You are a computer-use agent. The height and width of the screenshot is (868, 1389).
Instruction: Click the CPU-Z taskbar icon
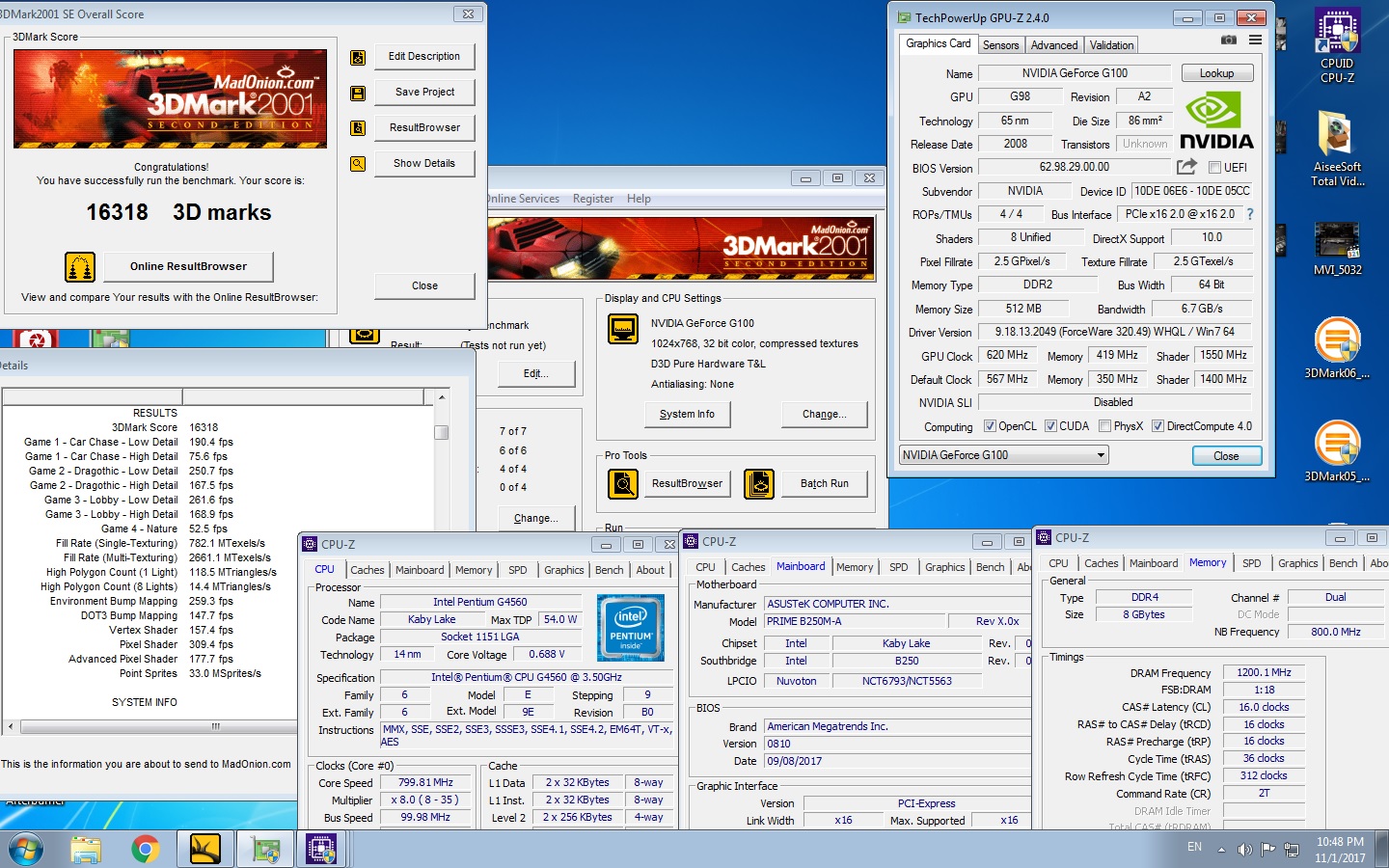point(321,850)
